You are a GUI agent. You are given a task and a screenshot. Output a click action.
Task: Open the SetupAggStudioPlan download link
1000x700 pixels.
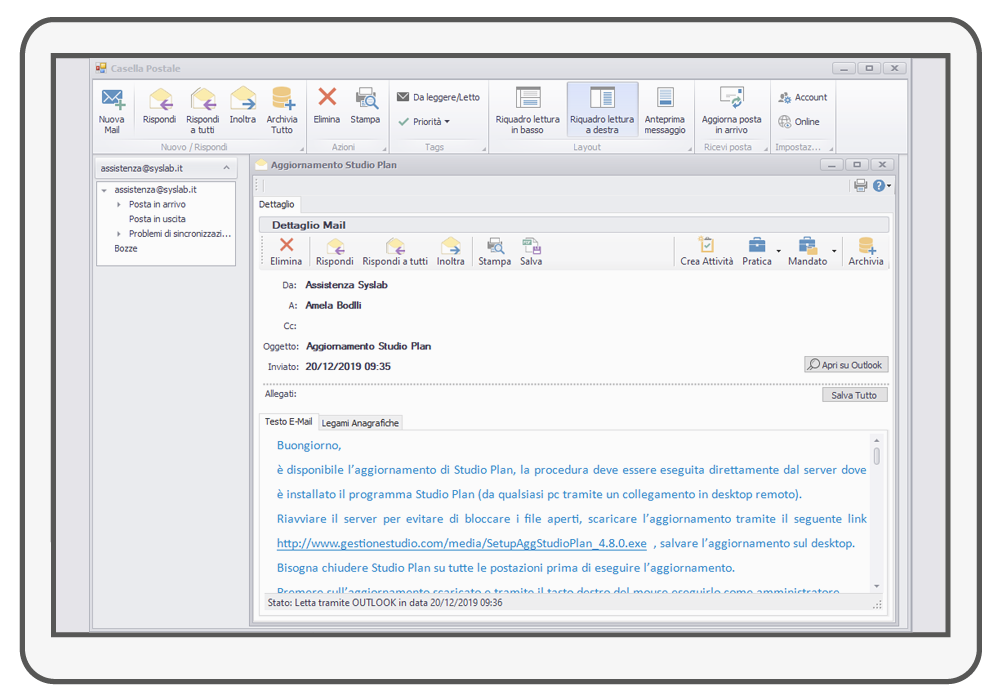pos(462,543)
